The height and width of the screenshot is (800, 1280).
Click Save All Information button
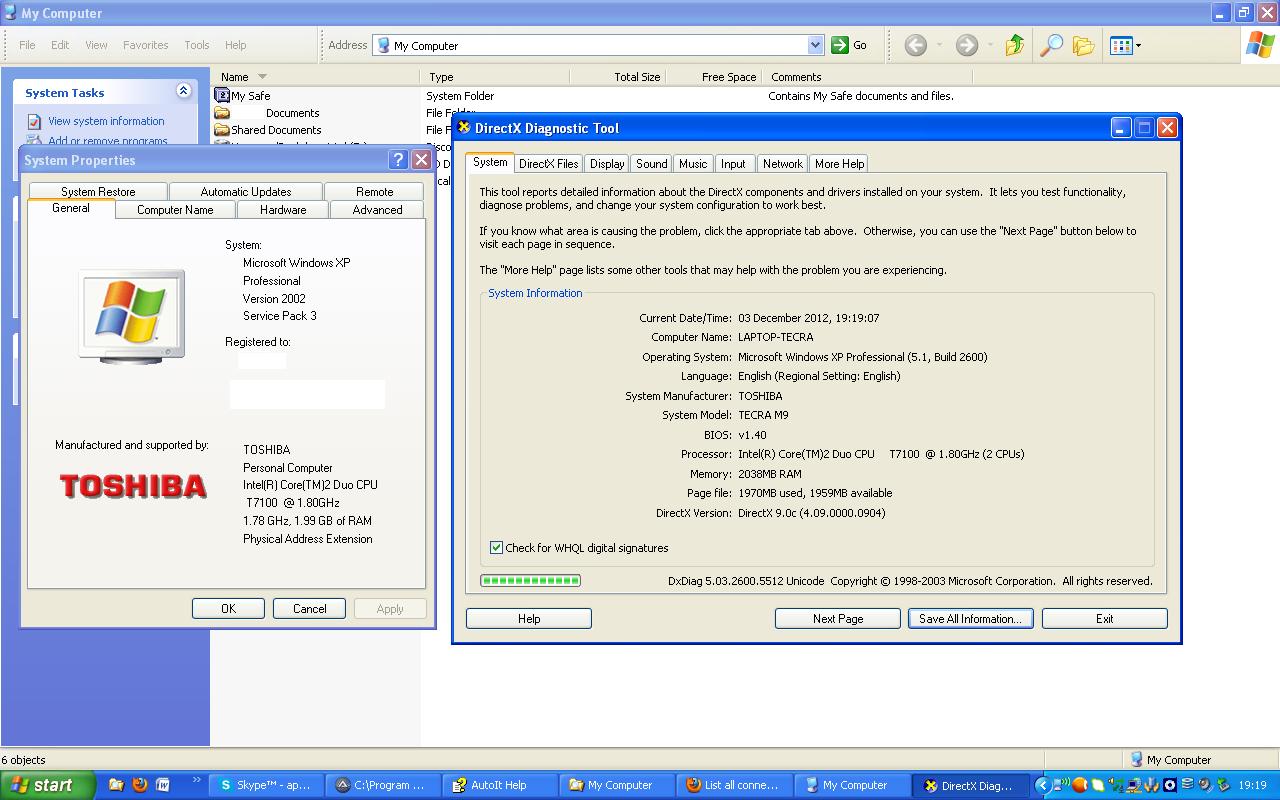tap(971, 619)
